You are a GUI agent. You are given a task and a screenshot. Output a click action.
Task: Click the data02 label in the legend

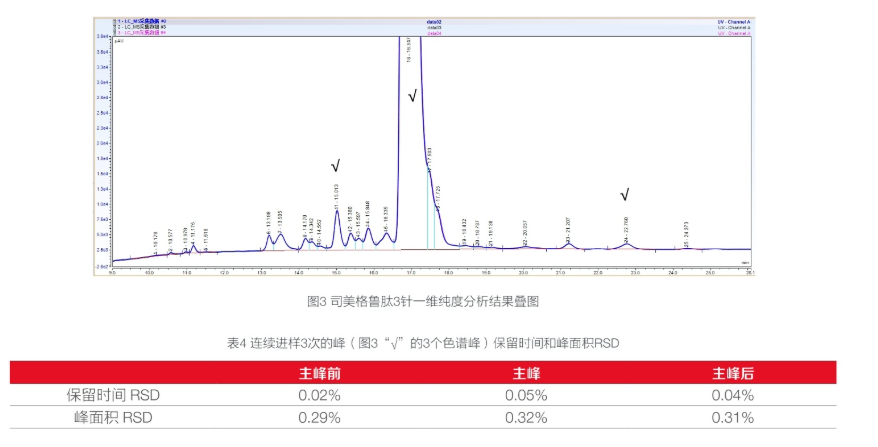(435, 22)
